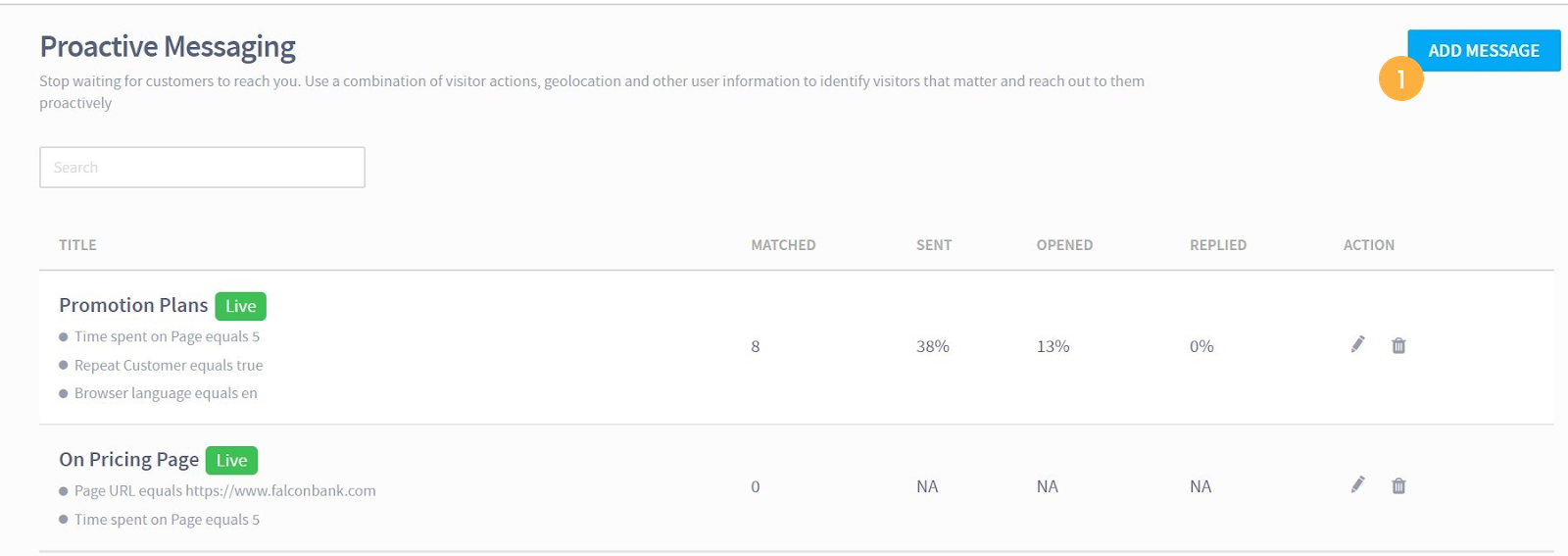Select the Page URL equals falconbank rule

click(225, 490)
